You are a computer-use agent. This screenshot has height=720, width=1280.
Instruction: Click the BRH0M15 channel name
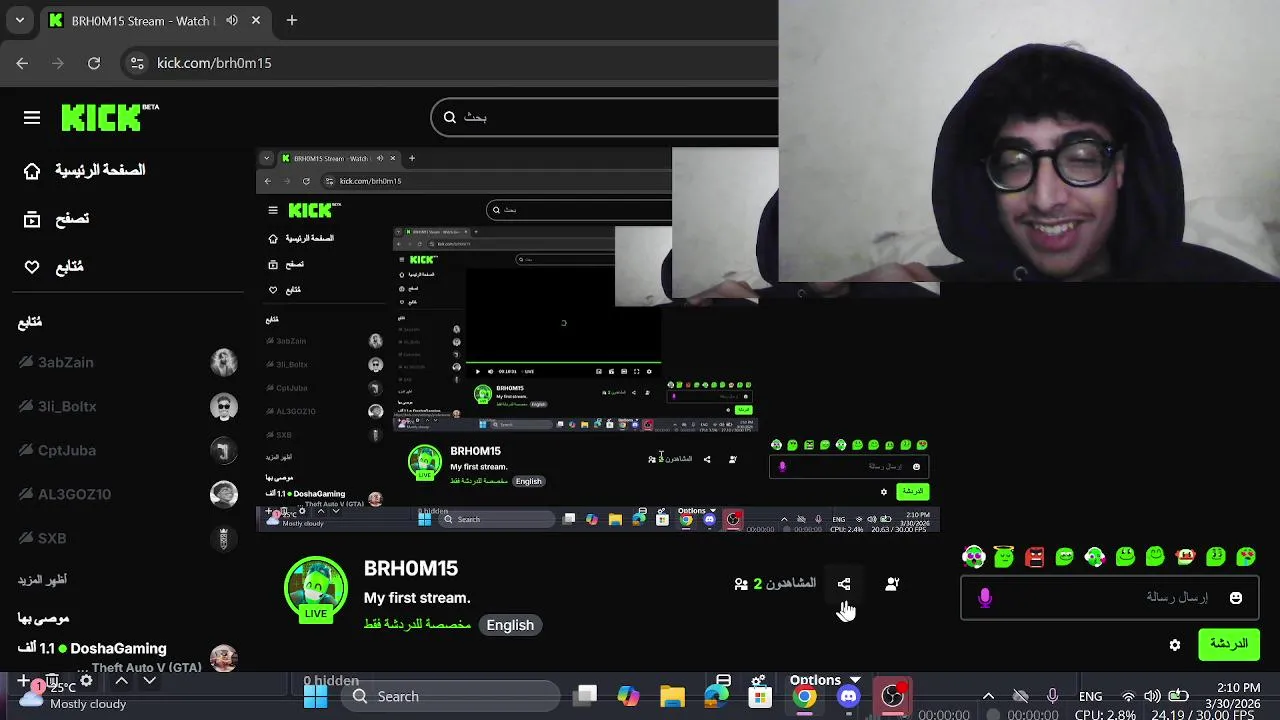coord(411,568)
